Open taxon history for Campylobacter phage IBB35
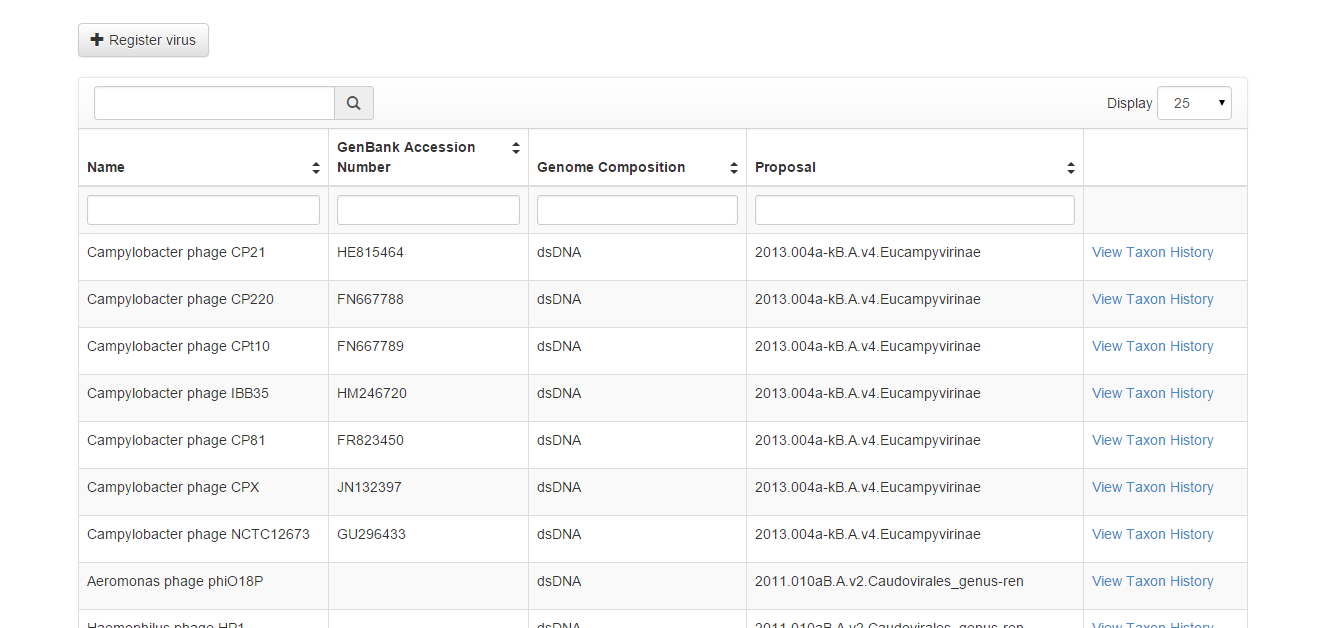1332x628 pixels. coord(1152,394)
